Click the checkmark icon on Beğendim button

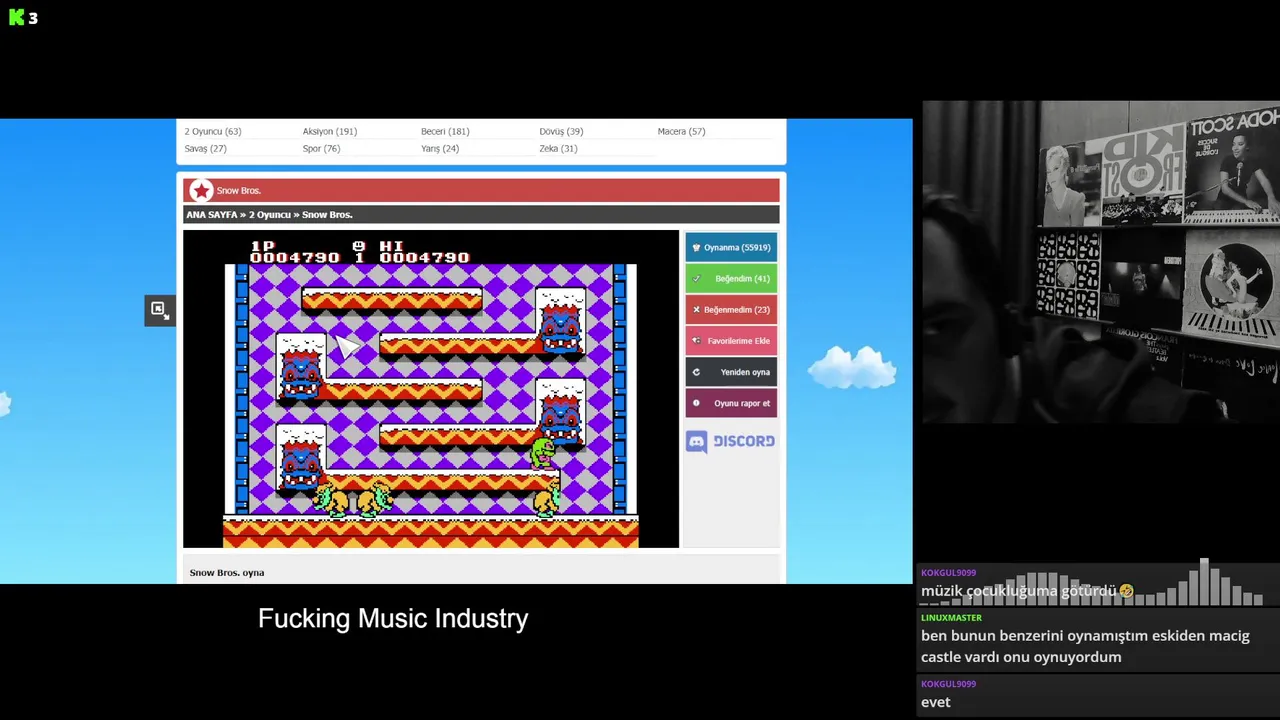point(697,278)
